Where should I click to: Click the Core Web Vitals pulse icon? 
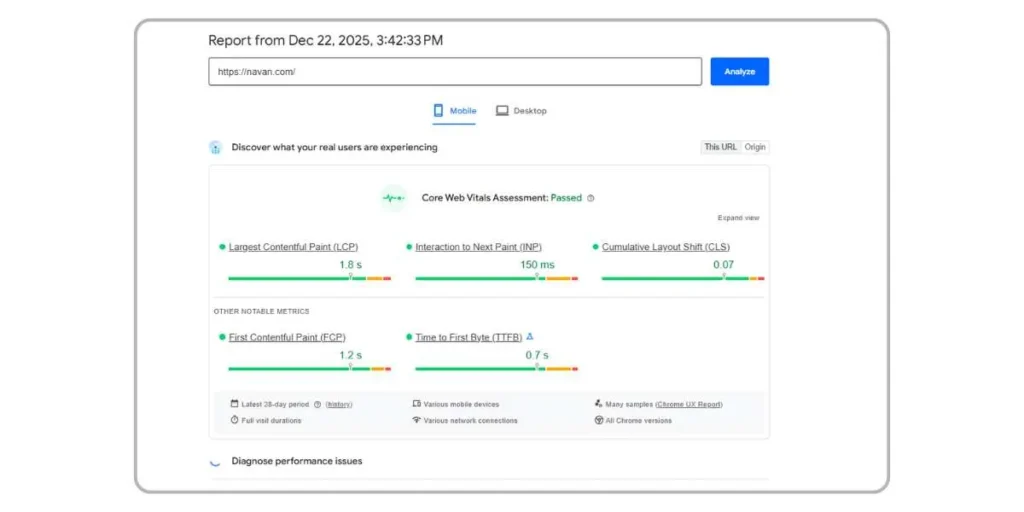tap(393, 198)
